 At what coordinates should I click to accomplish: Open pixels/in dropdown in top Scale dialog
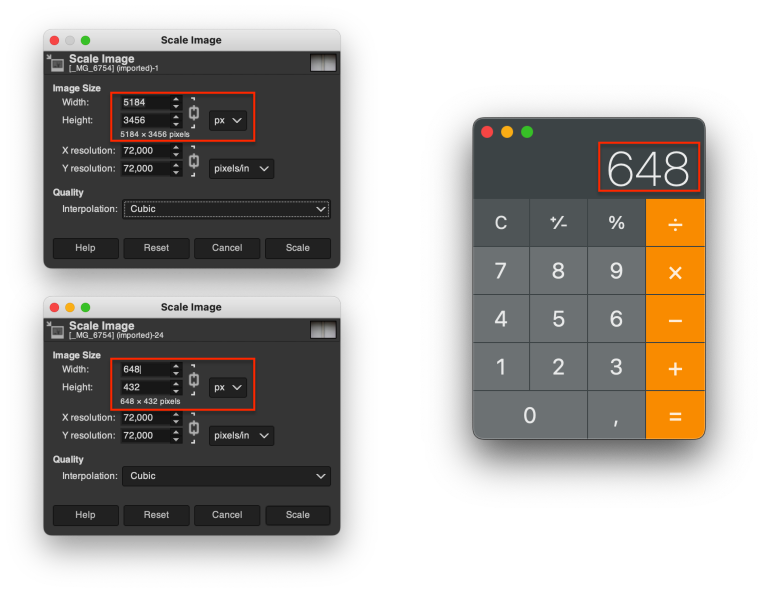(241, 169)
